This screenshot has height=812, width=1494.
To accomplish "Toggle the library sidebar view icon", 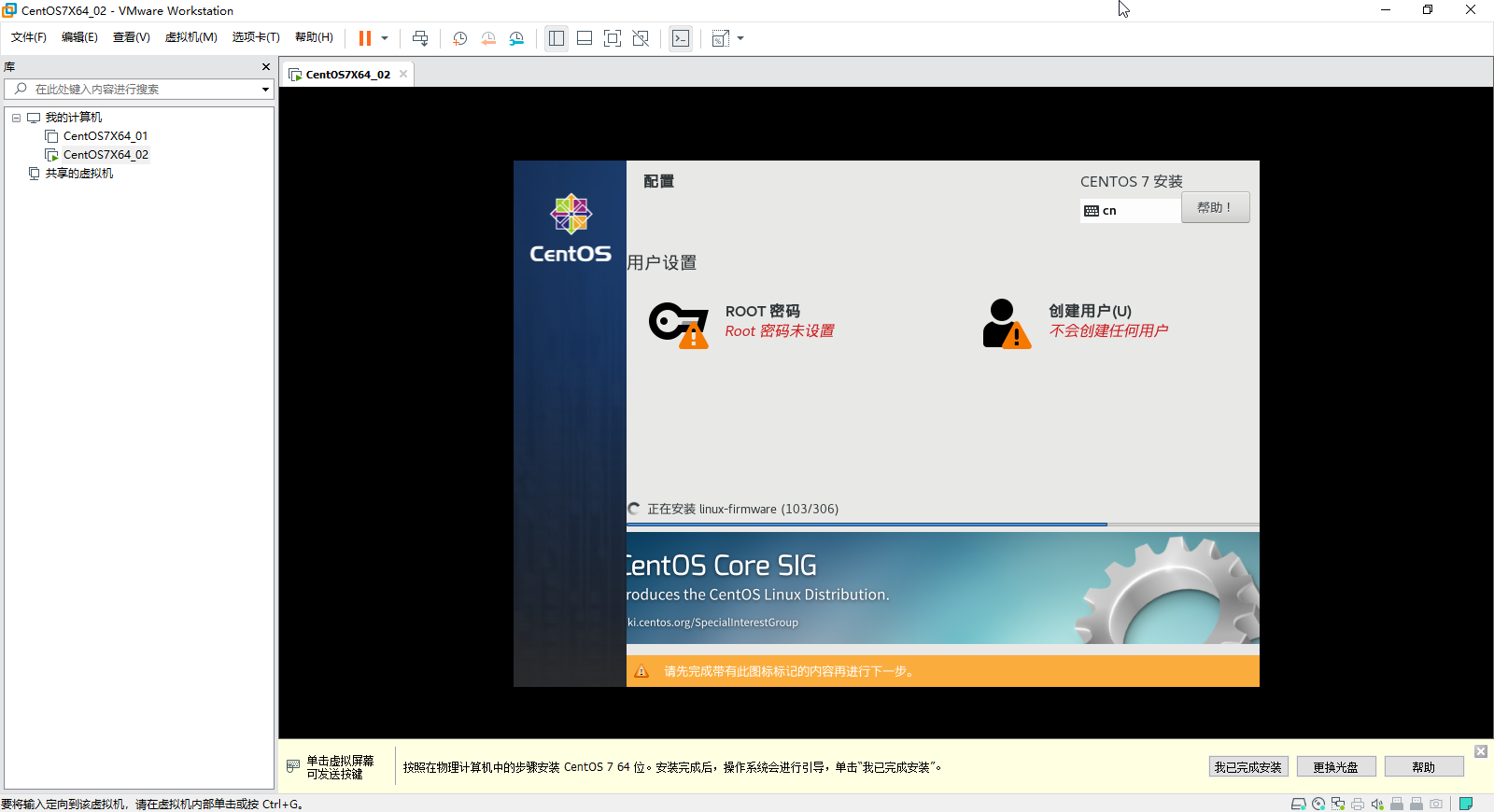I will (x=557, y=38).
